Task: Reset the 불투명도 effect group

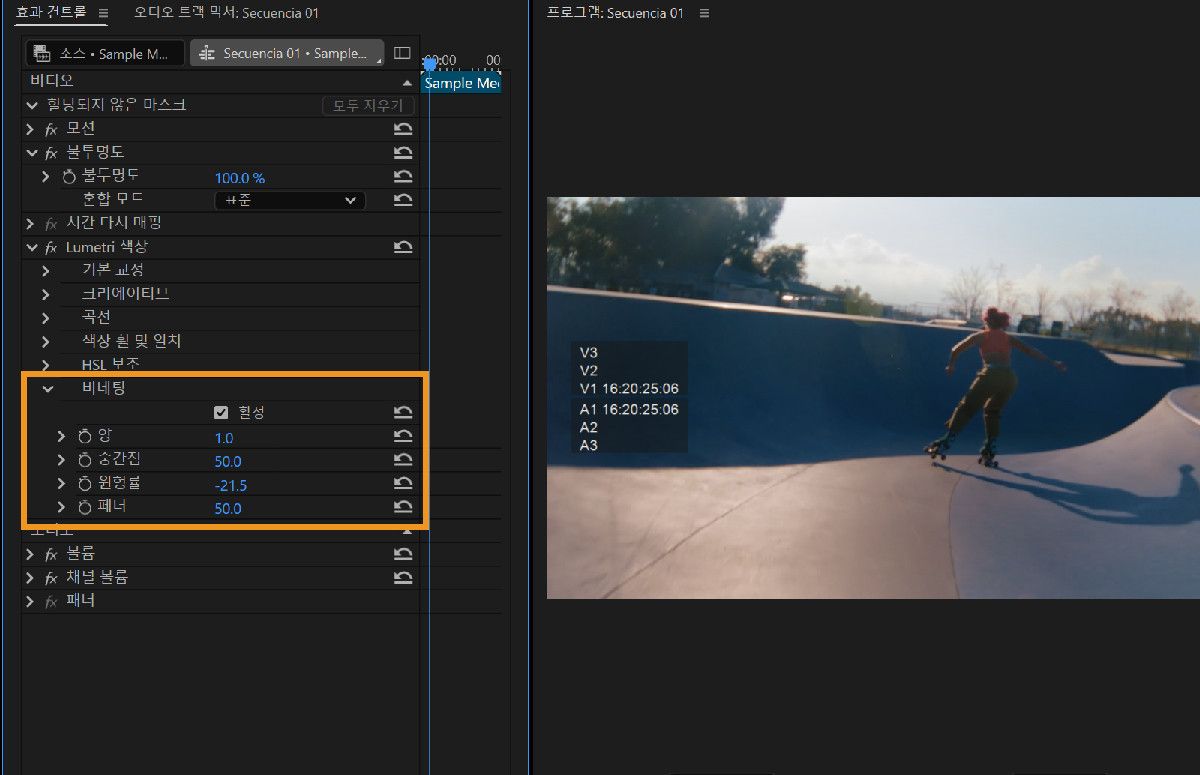Action: (403, 152)
